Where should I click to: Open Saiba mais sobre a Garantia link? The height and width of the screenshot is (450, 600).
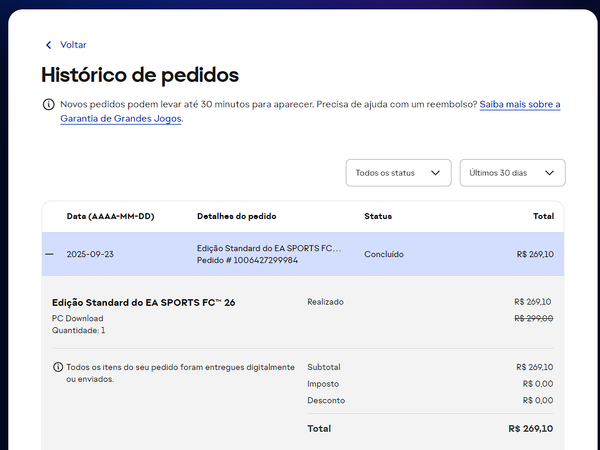(x=310, y=111)
